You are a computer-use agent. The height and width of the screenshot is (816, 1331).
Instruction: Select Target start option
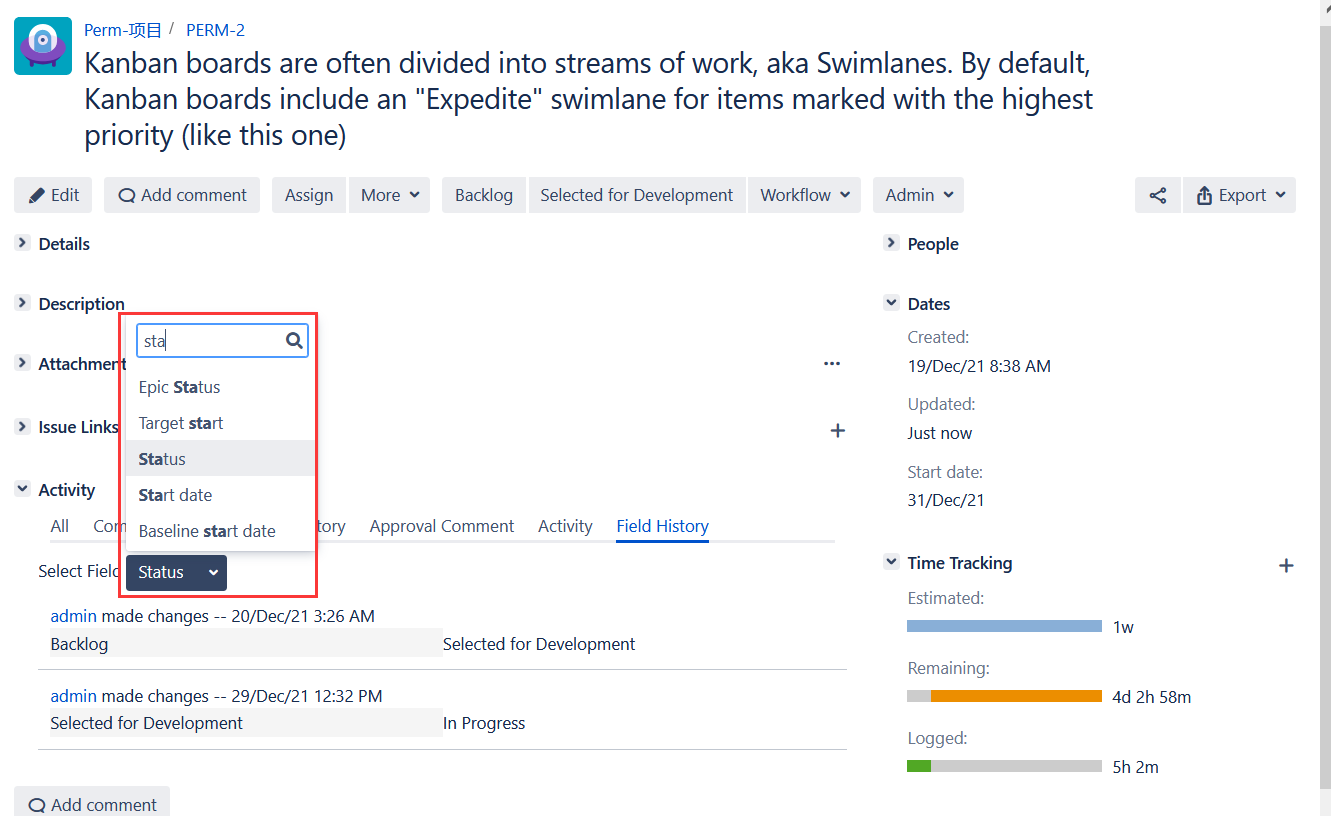(x=220, y=423)
